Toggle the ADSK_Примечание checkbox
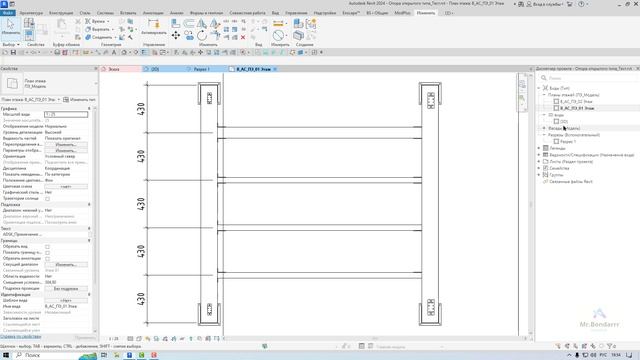Screen dimensions: 640x360 (90, 235)
